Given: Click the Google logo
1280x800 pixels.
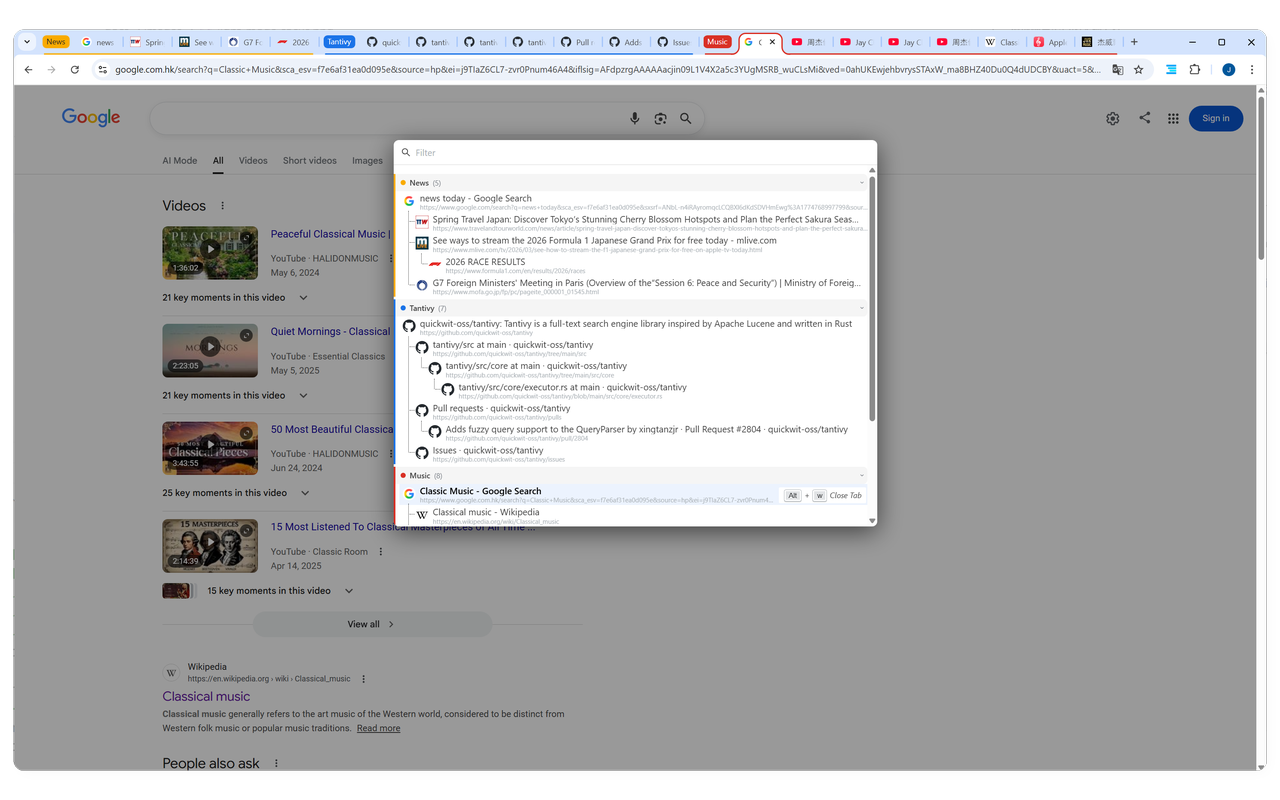Looking at the screenshot, I should [x=91, y=117].
